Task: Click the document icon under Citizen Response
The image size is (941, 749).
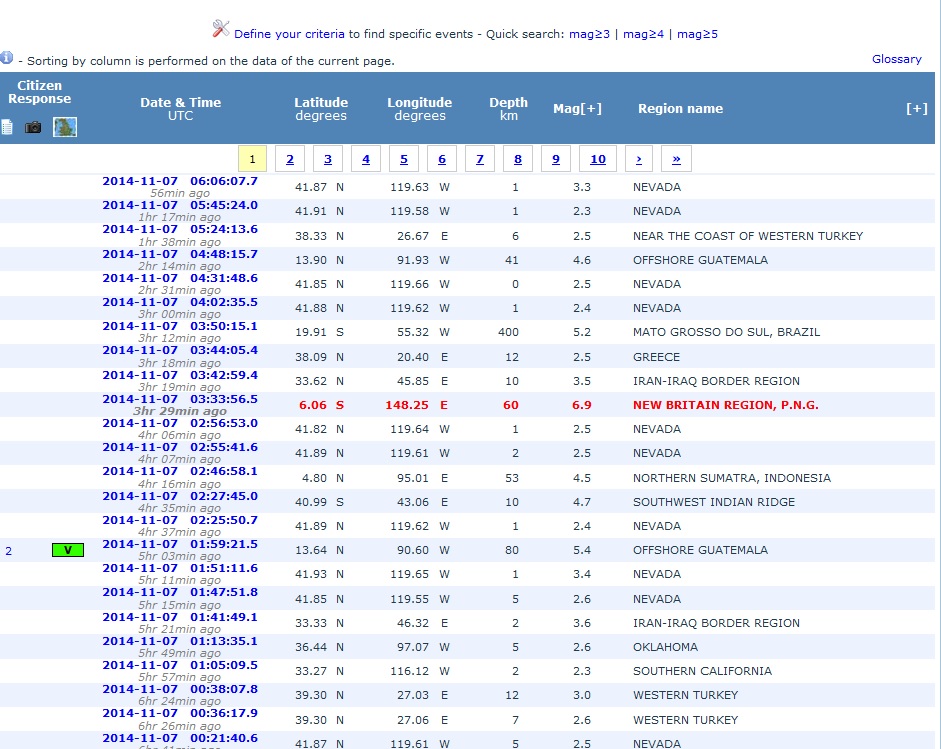Action: [x=7, y=127]
